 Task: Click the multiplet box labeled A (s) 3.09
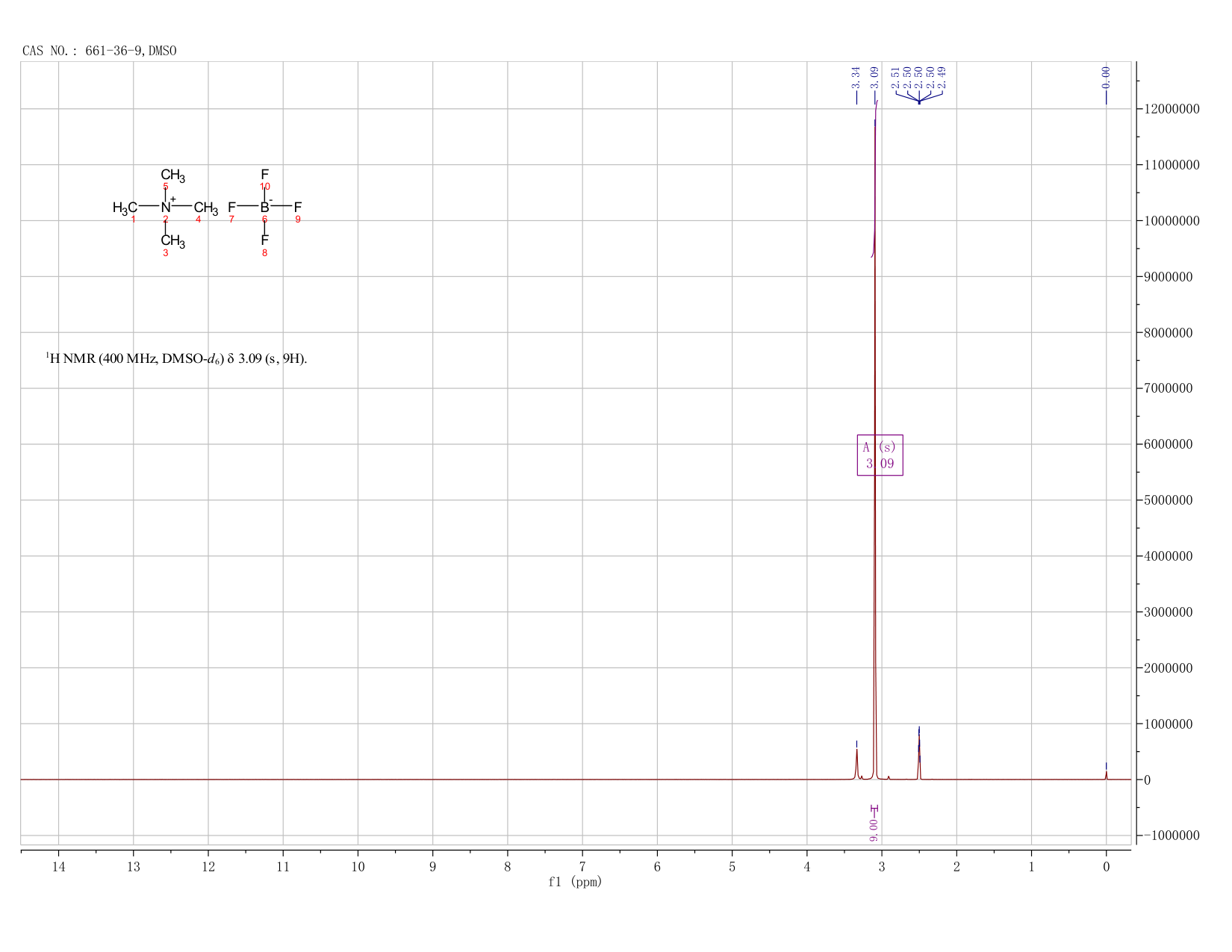880,455
